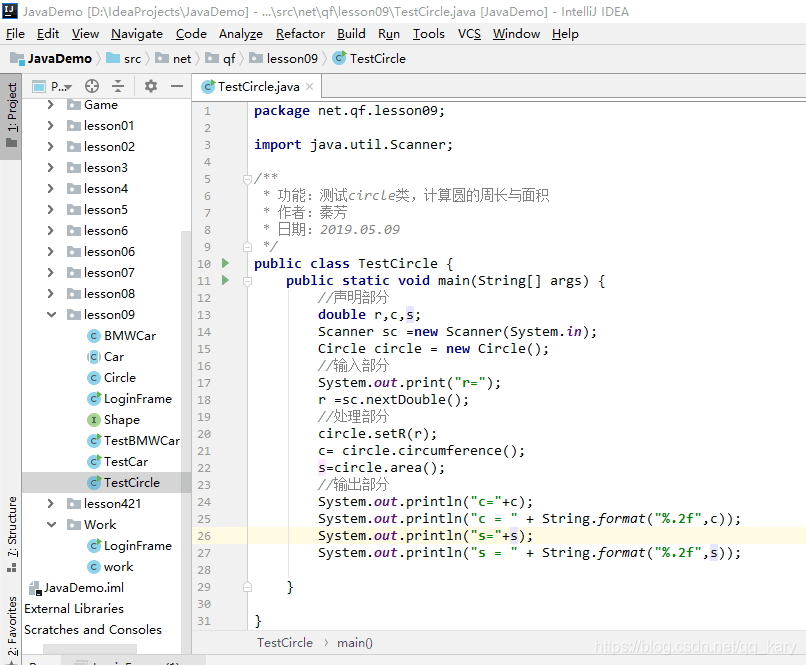
Task: Run class TestCircle via line 10 gutter arrow
Action: click(x=225, y=263)
